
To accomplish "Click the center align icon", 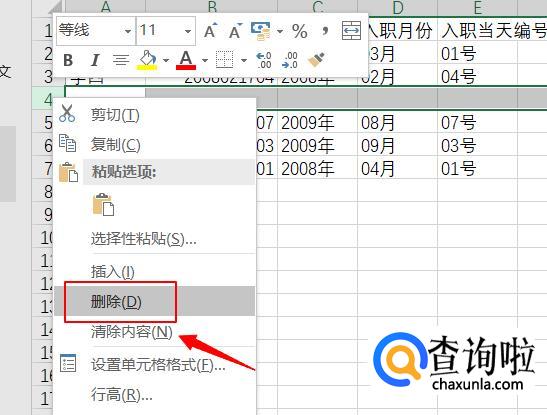I will pos(121,60).
